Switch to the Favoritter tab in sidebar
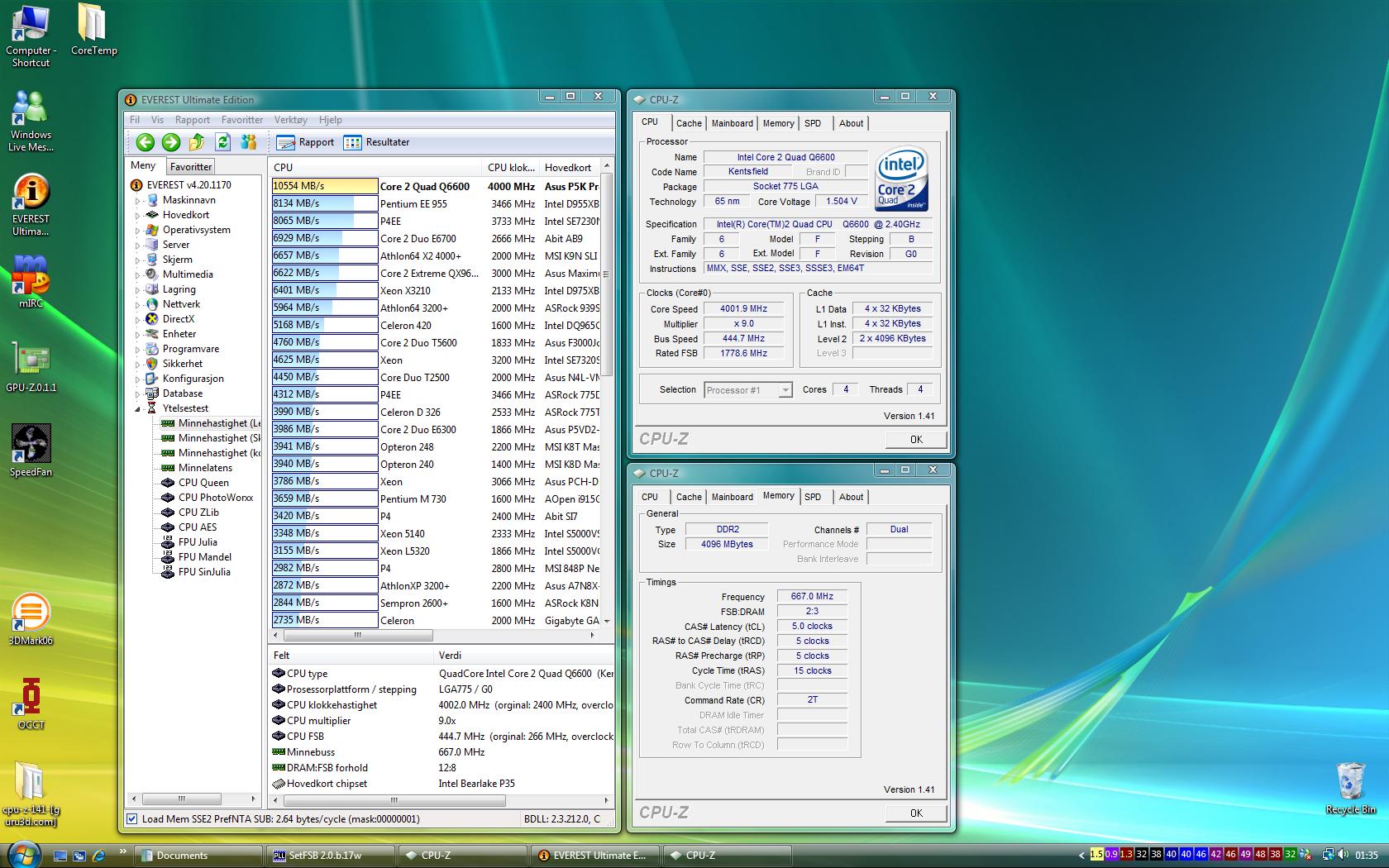Viewport: 1389px width, 868px height. pos(191,166)
